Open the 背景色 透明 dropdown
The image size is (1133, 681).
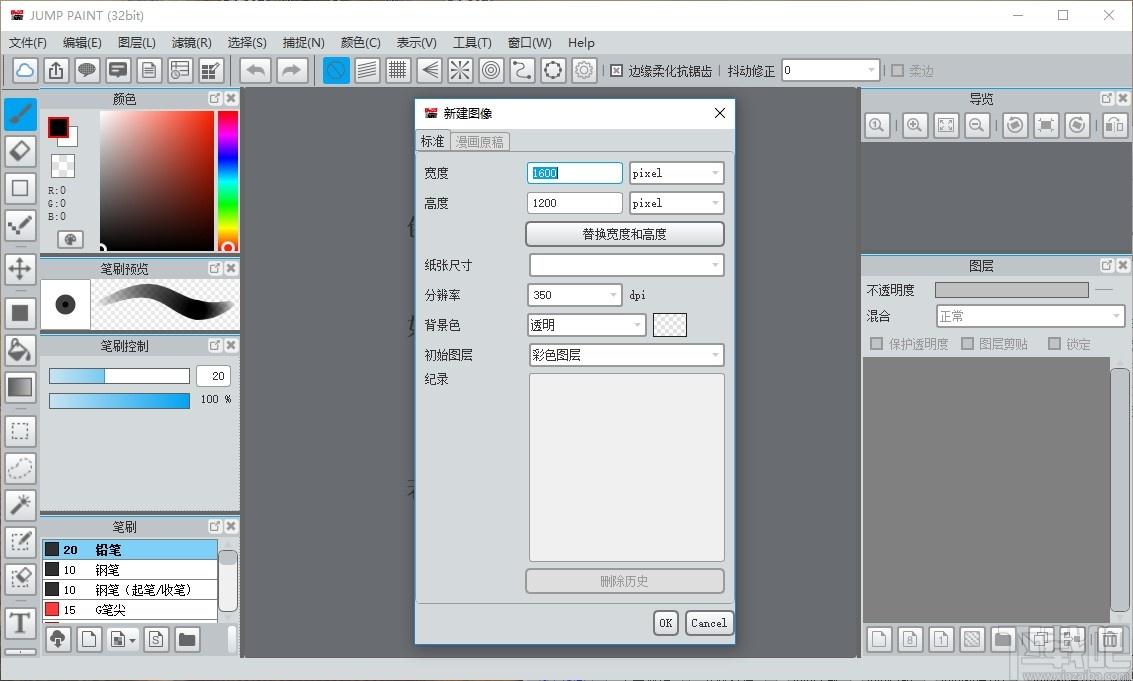tap(587, 325)
